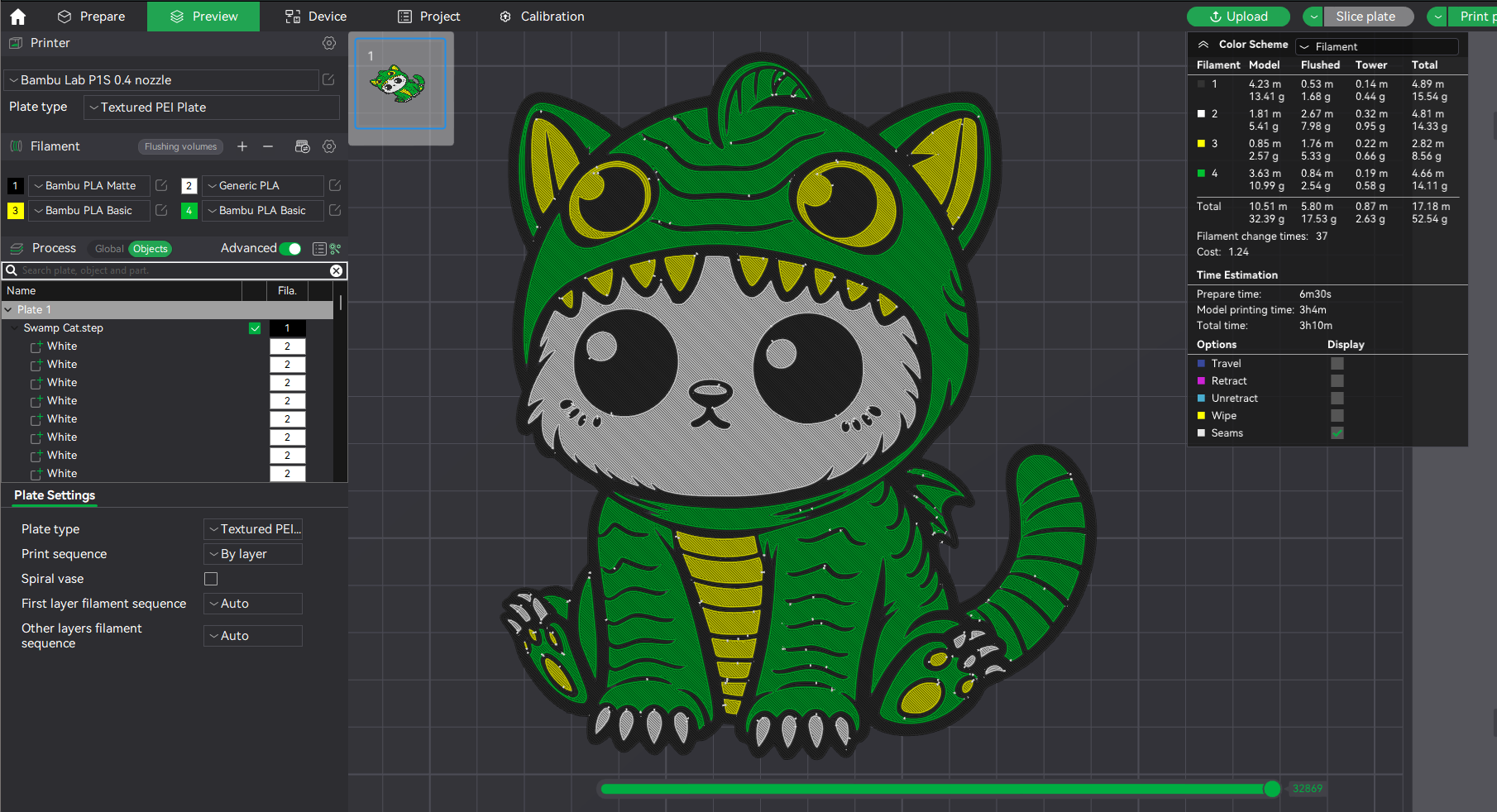Click the layer progress slider handle

[1272, 789]
